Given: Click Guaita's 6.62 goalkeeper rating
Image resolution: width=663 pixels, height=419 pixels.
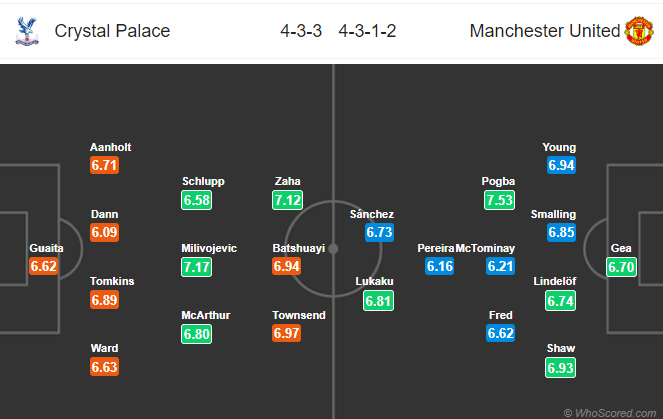Looking at the screenshot, I should point(46,267).
